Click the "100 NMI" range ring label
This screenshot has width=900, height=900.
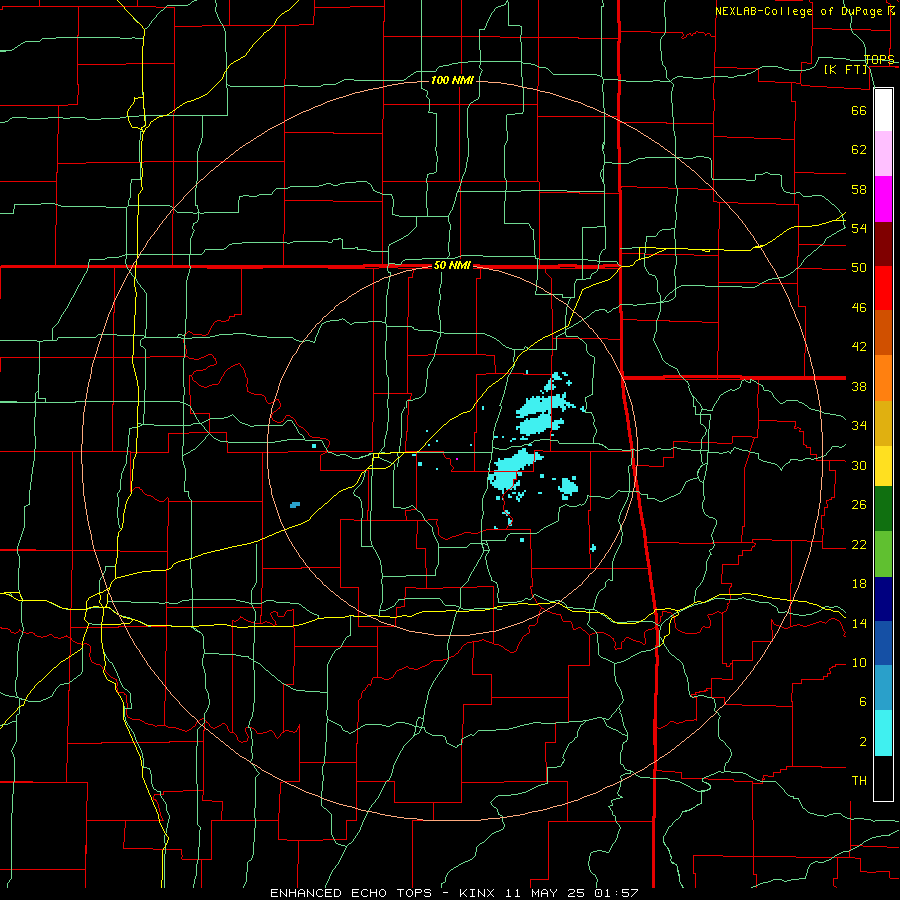point(452,80)
